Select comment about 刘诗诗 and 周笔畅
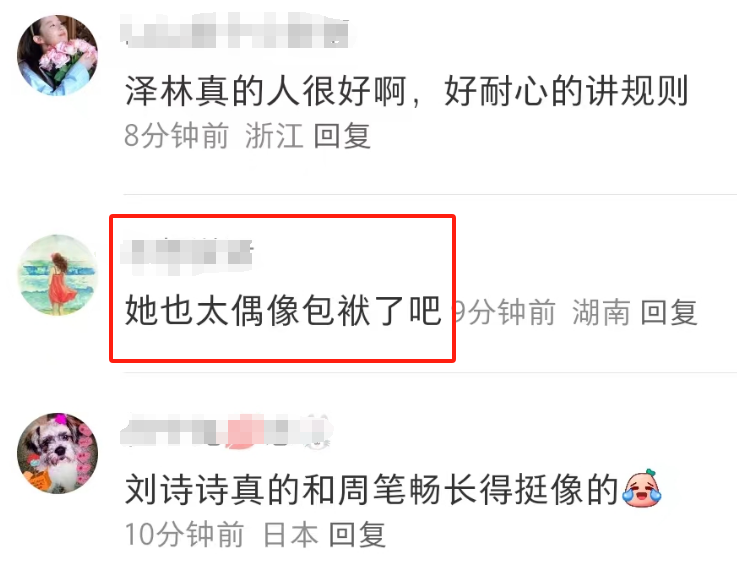The image size is (737, 562). (371, 489)
